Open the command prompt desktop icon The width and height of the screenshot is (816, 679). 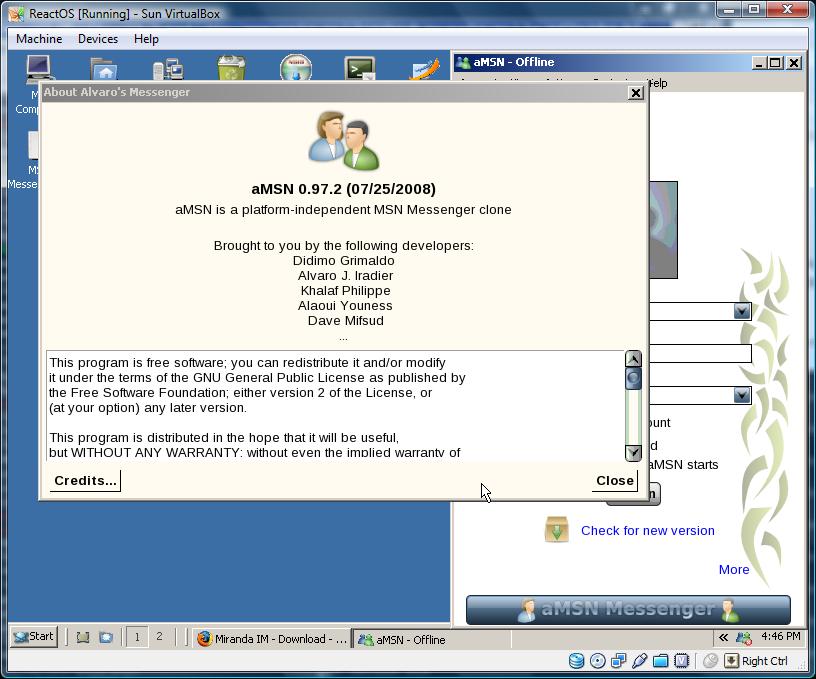(x=359, y=68)
